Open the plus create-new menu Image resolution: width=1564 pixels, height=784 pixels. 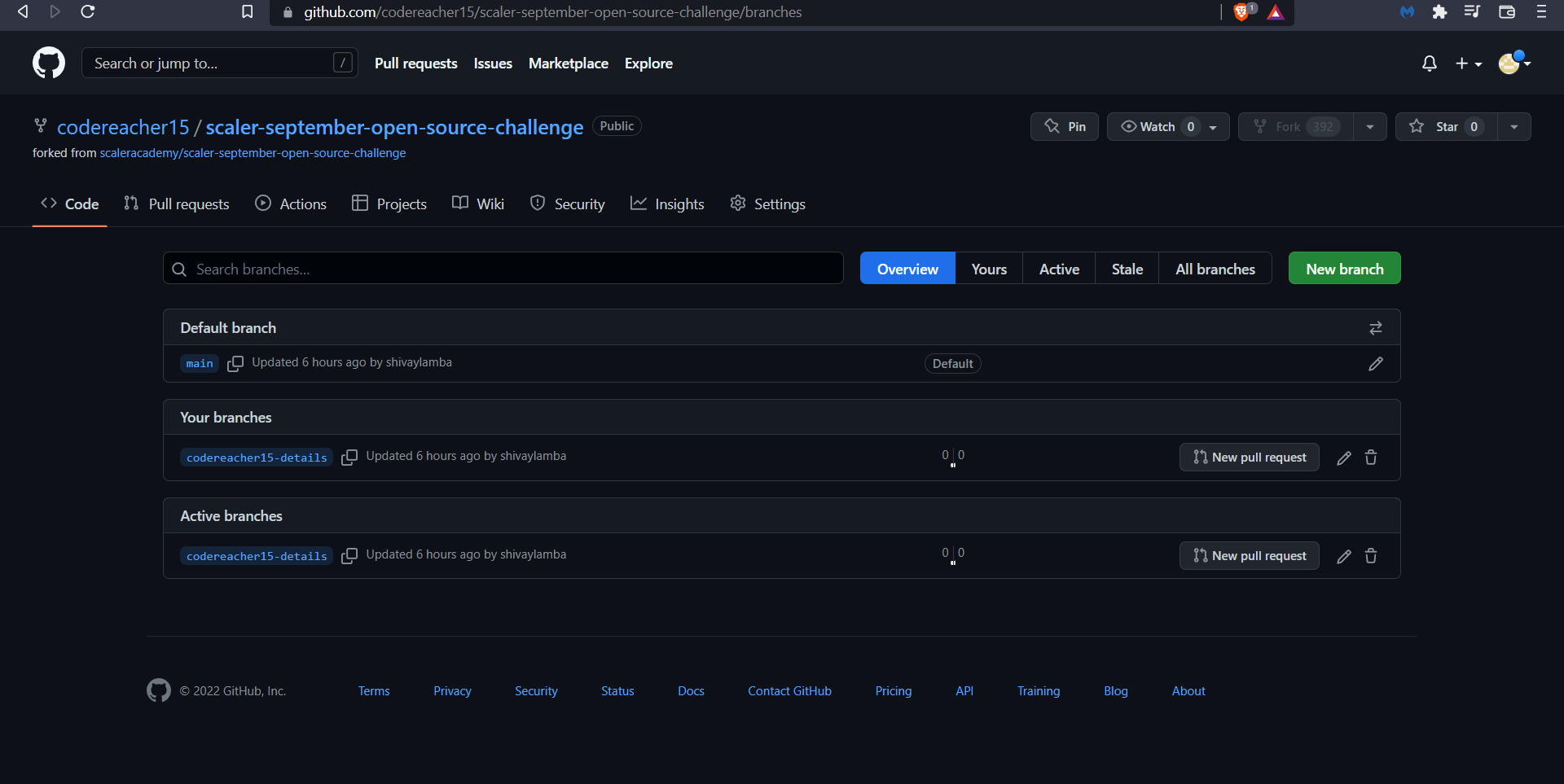pos(1469,63)
